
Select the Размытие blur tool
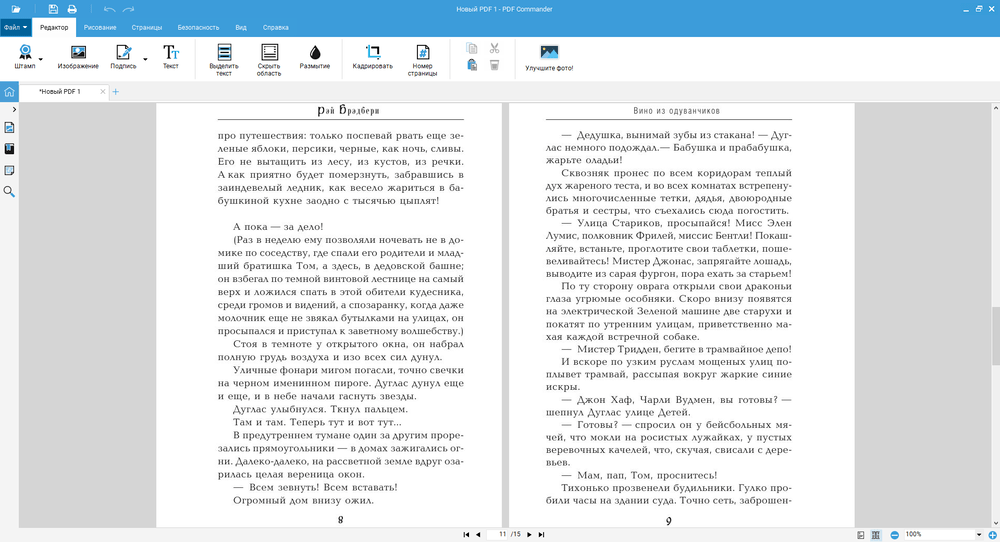(x=315, y=57)
